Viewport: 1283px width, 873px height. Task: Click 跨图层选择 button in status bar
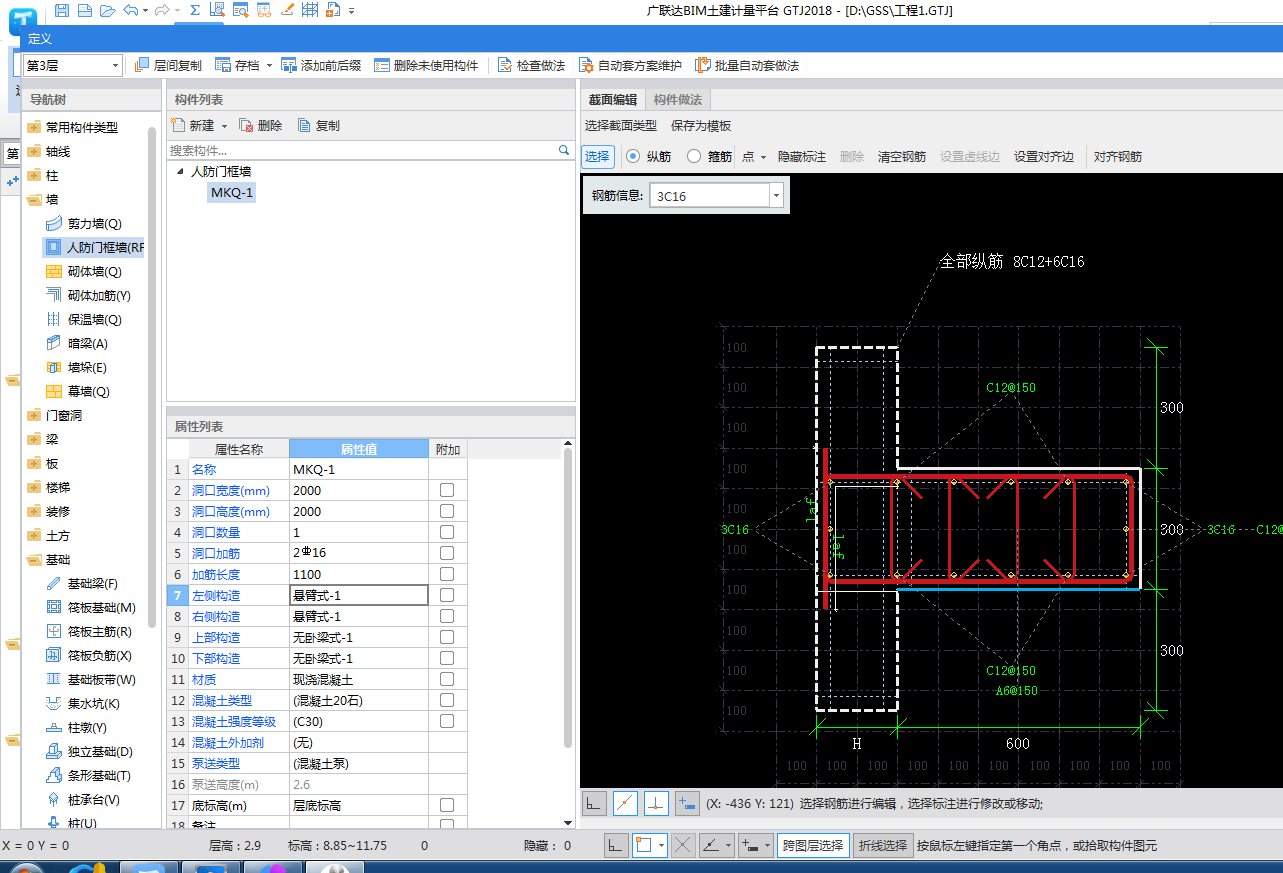click(x=813, y=845)
